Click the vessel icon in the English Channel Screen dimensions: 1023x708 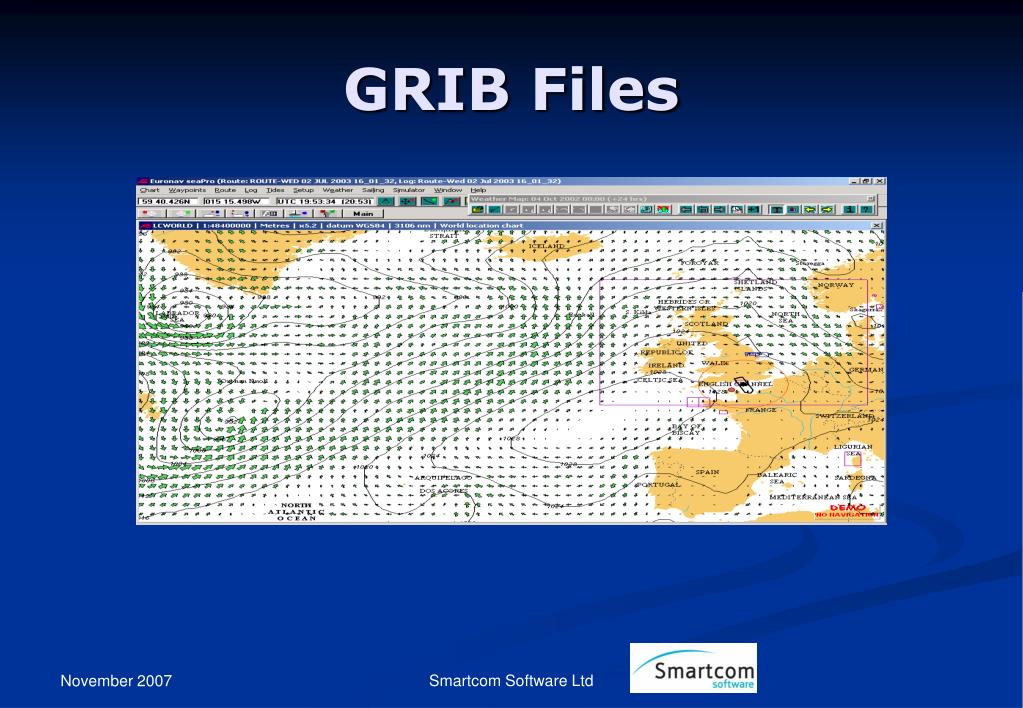tap(742, 384)
